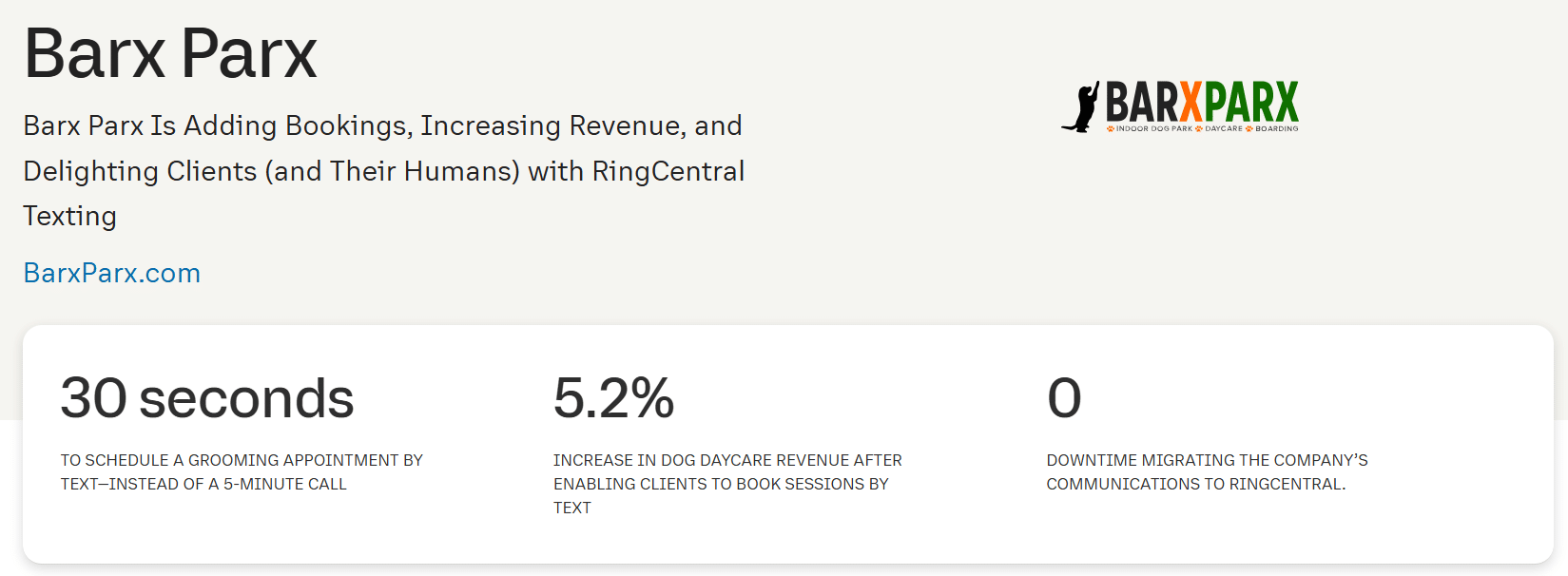Image resolution: width=1568 pixels, height=576 pixels.
Task: Select the "5.2%" statistic
Action: [613, 397]
